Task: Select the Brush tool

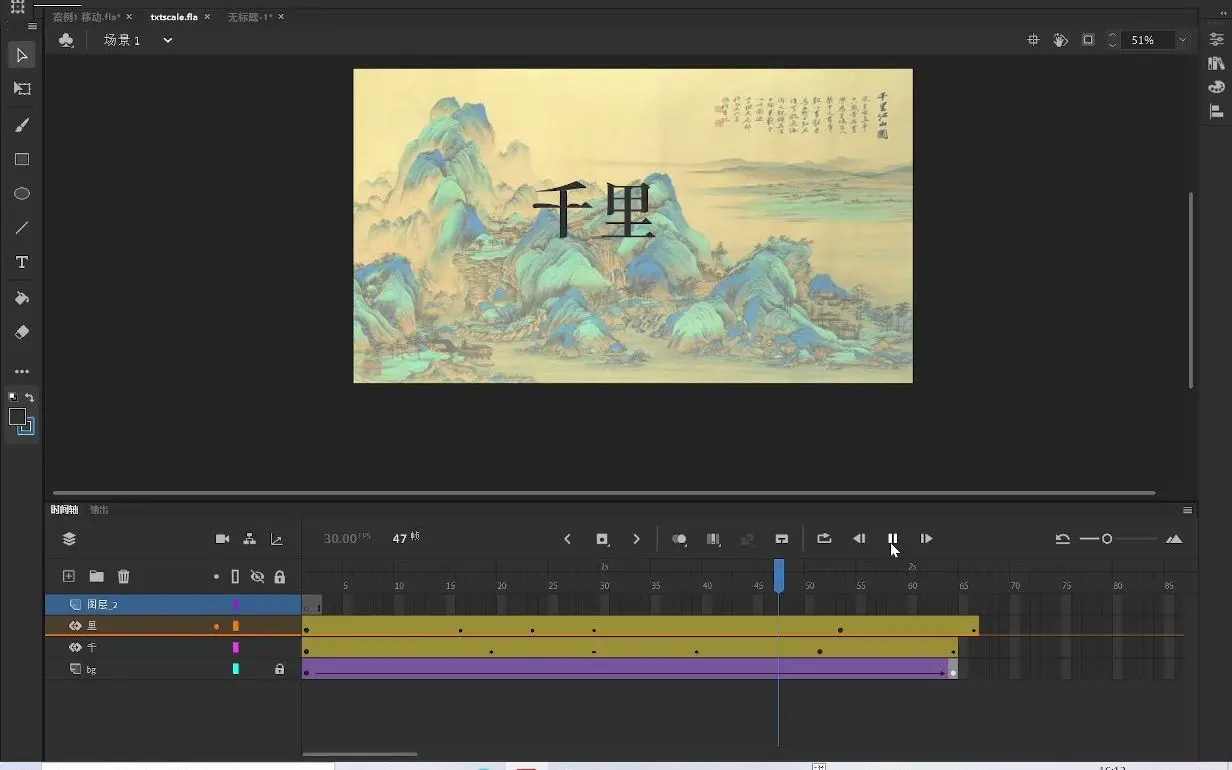Action: click(22, 125)
